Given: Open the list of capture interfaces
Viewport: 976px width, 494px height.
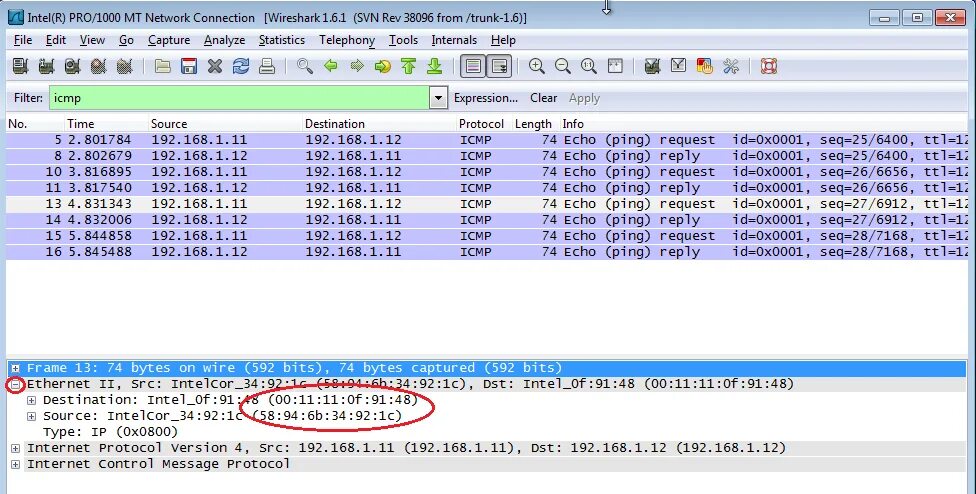Looking at the screenshot, I should tap(21, 66).
